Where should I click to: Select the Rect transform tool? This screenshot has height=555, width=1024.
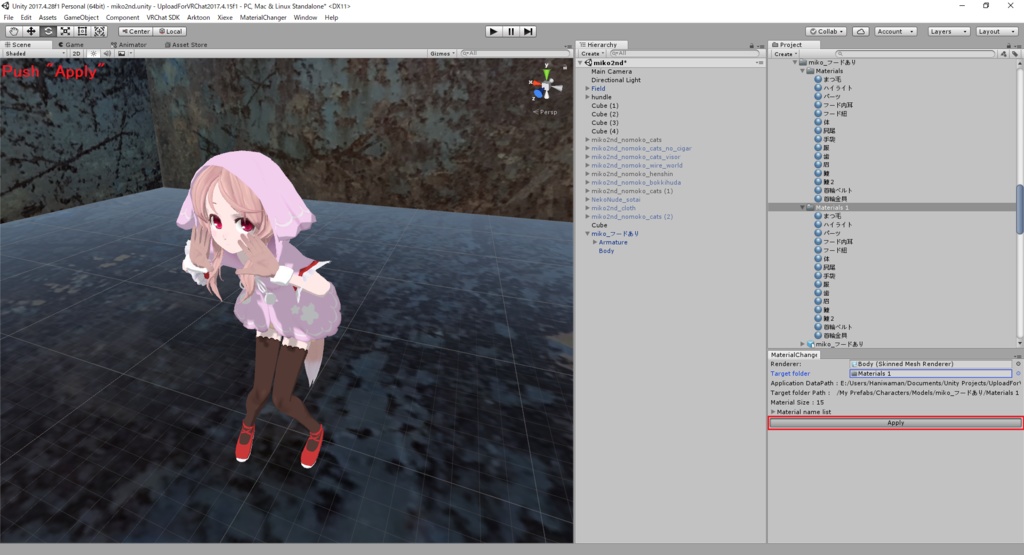(82, 31)
